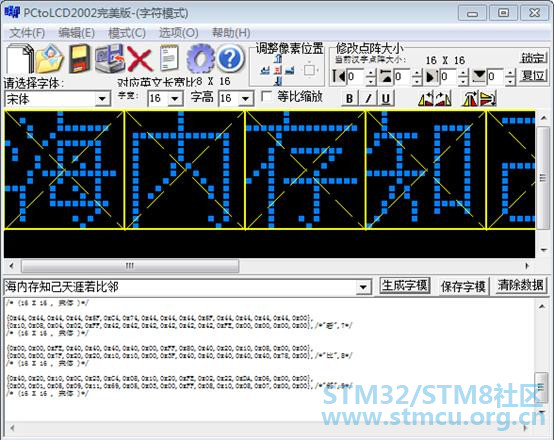Viewport: 554px width, 440px height.
Task: Toggle underline with the U button
Action: (386, 98)
